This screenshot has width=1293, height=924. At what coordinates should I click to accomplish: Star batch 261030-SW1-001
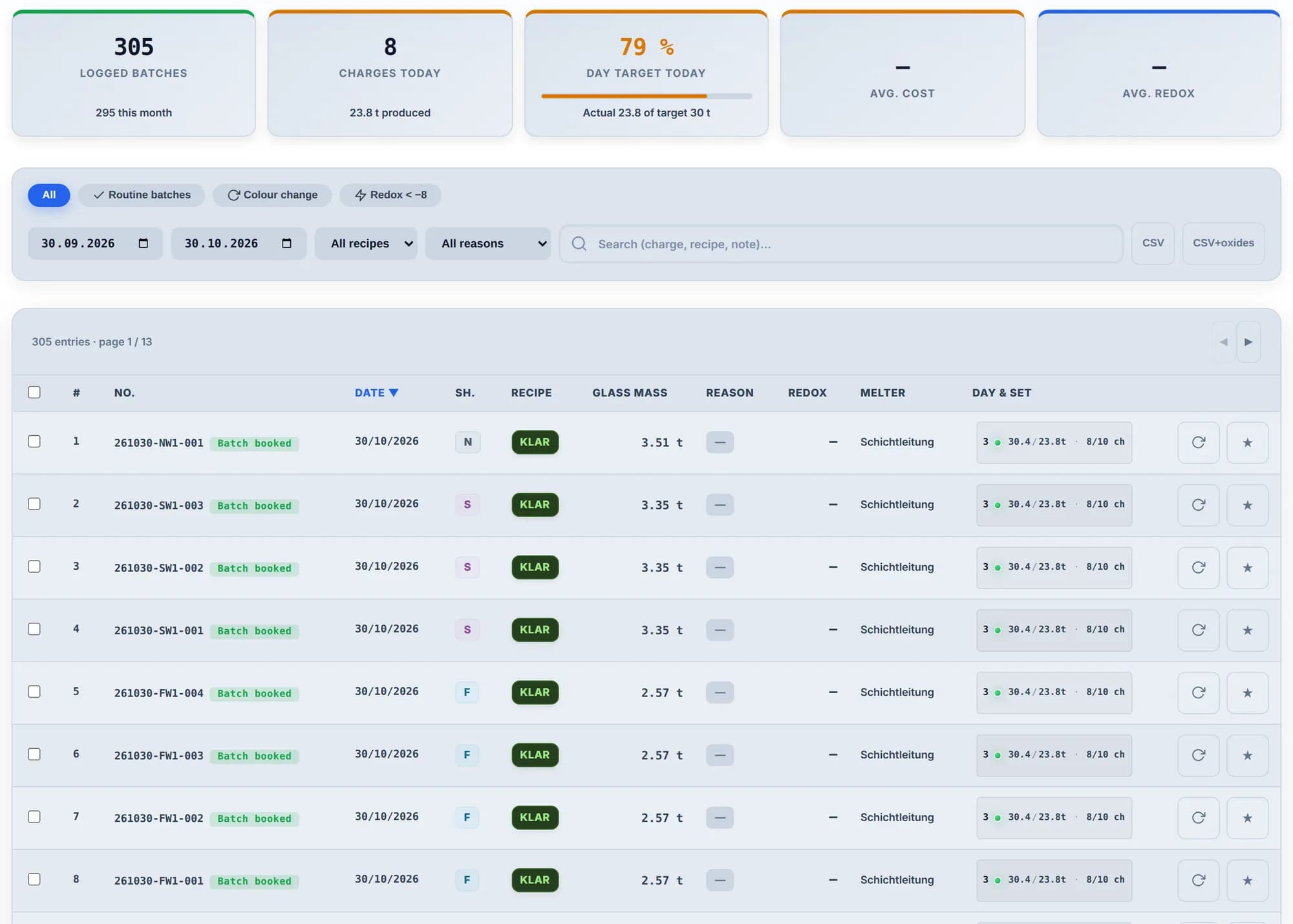point(1247,630)
